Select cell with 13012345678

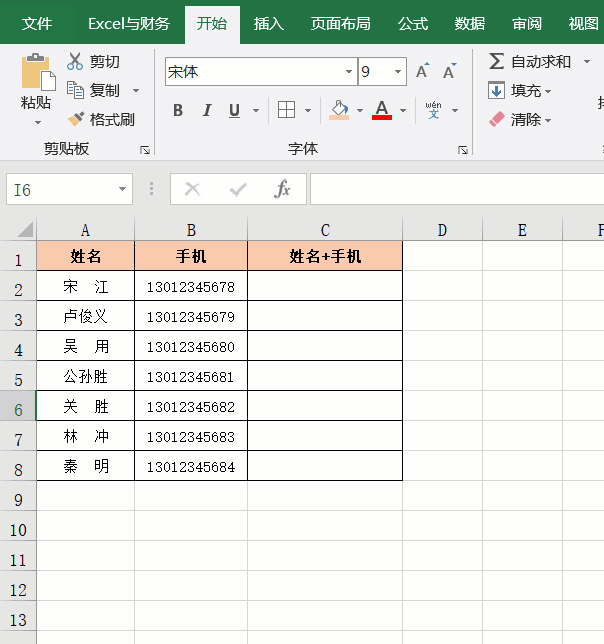(191, 286)
